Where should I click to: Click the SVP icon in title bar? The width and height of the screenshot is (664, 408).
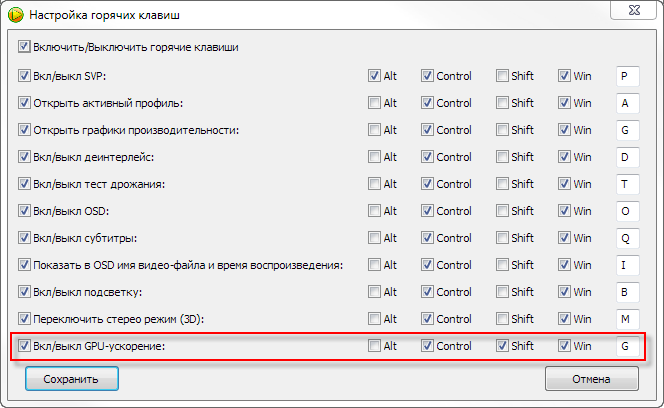click(x=15, y=15)
